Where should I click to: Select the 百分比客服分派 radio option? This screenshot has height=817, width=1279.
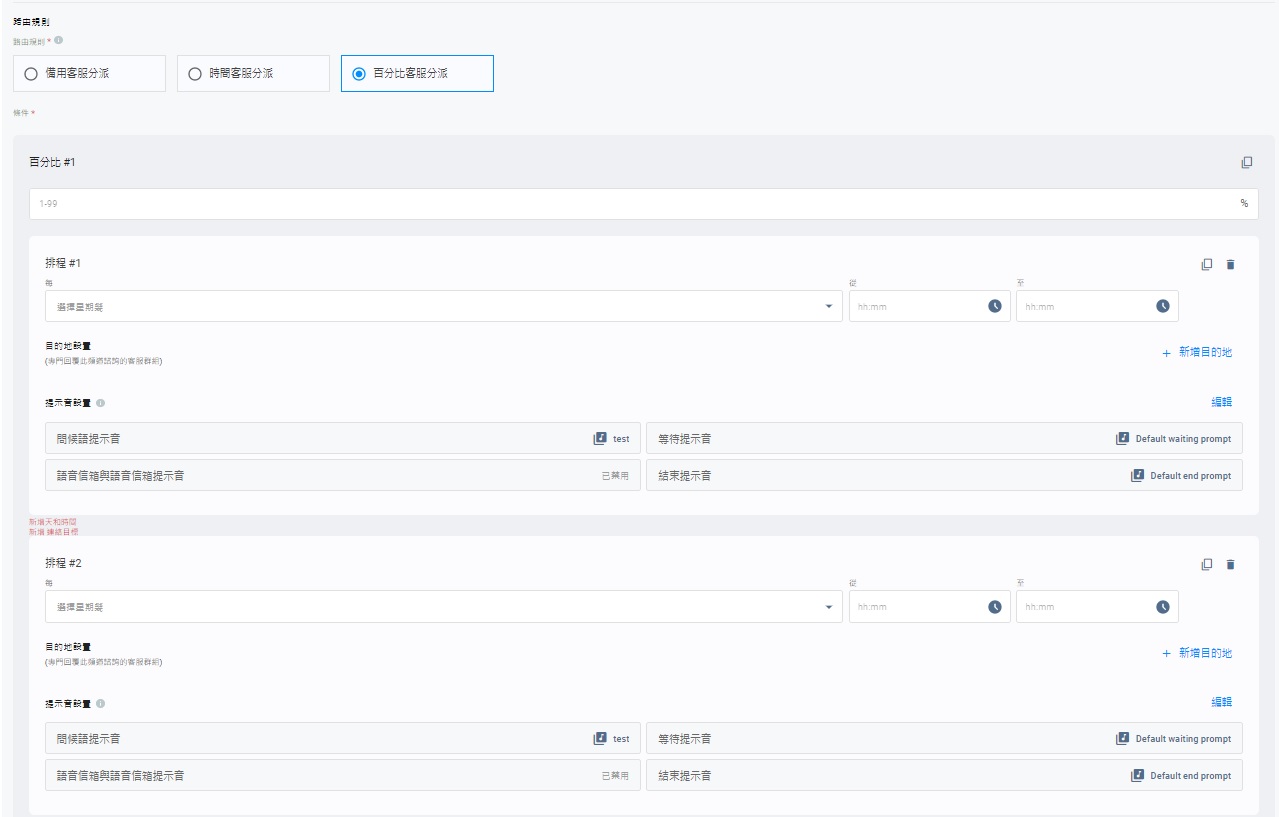point(417,74)
